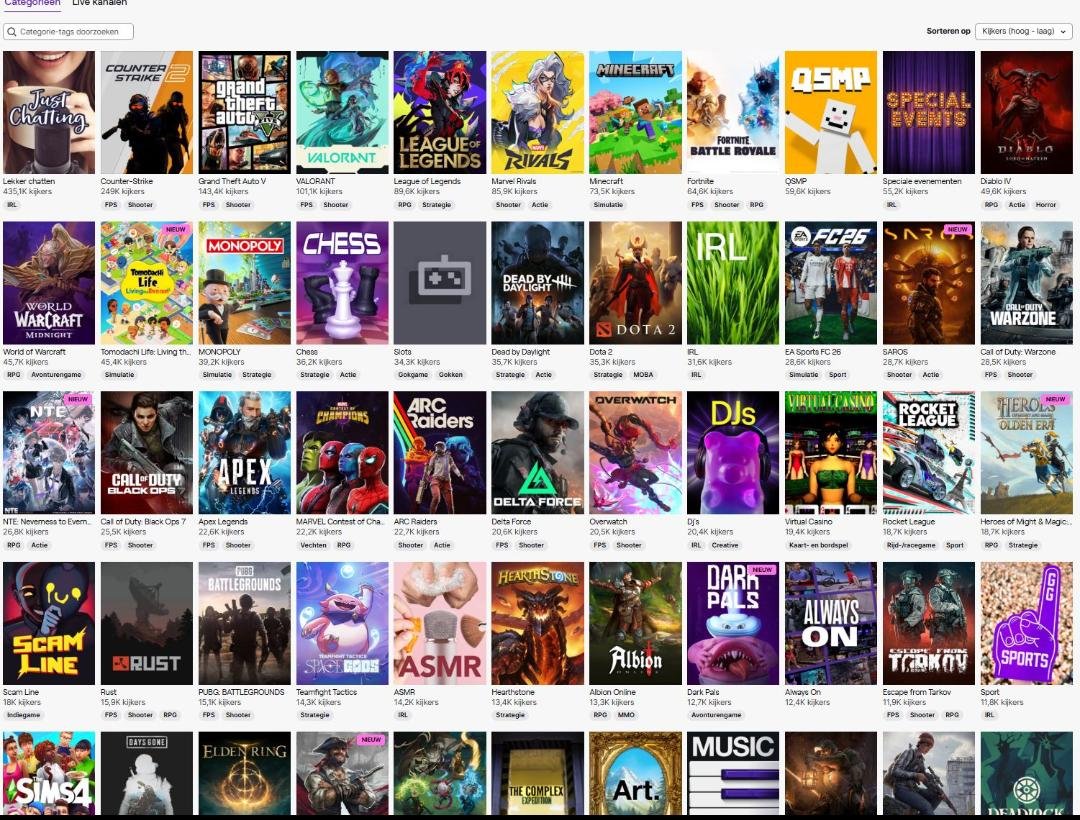Open the Categorieën tab
This screenshot has width=1080, height=820.
pos(32,3)
